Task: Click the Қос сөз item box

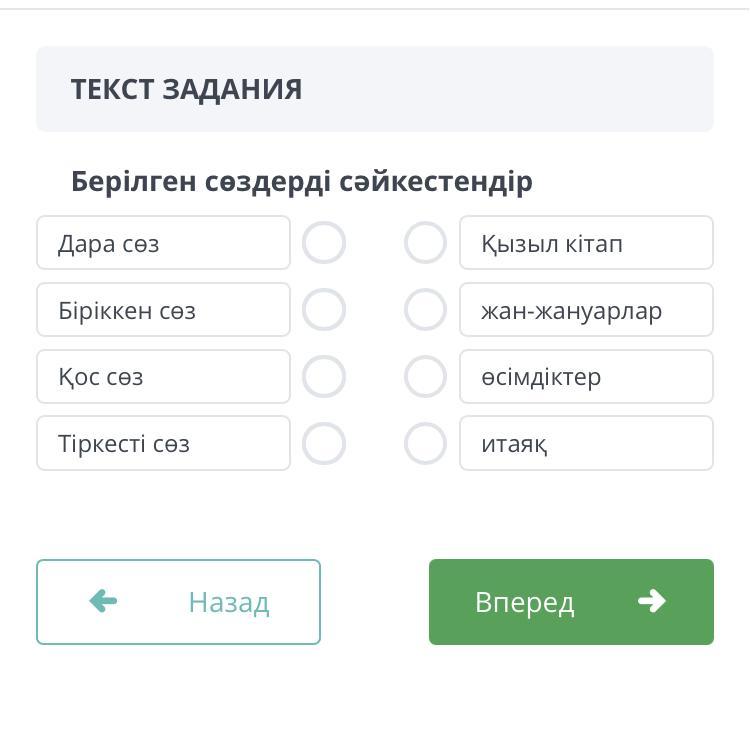Action: (x=163, y=377)
